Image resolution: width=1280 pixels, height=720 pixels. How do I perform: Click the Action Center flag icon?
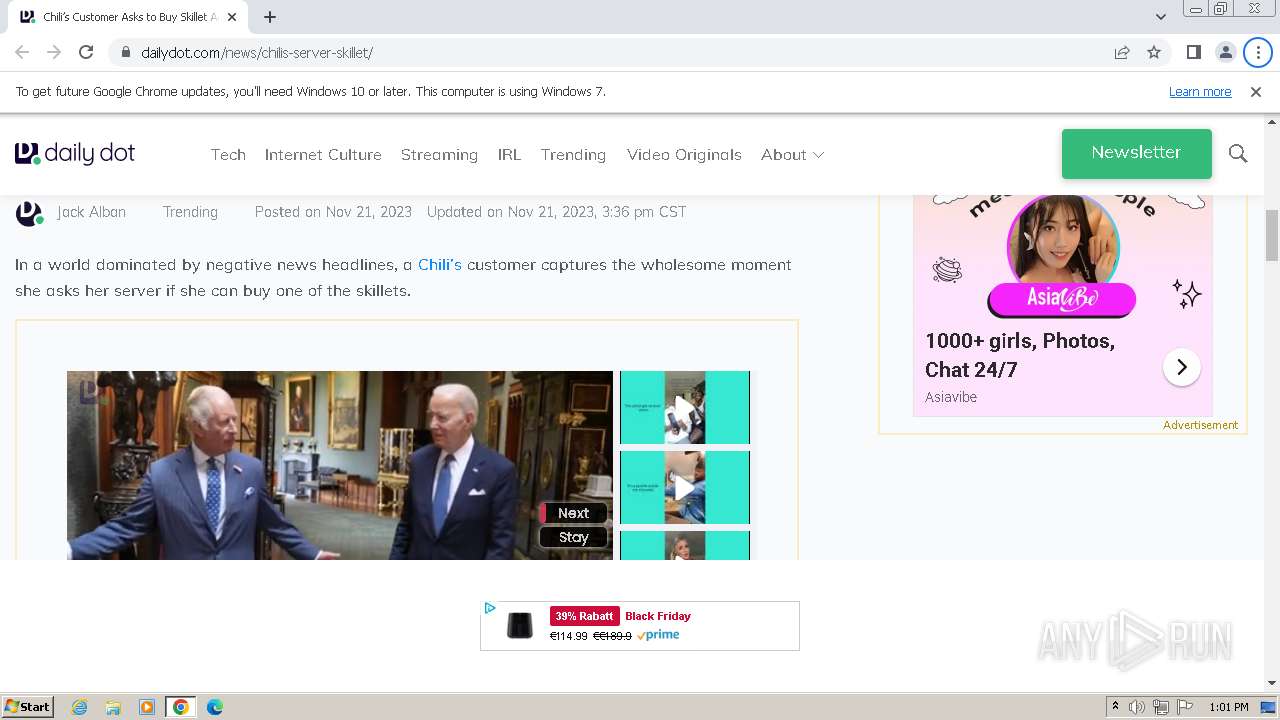1184,707
